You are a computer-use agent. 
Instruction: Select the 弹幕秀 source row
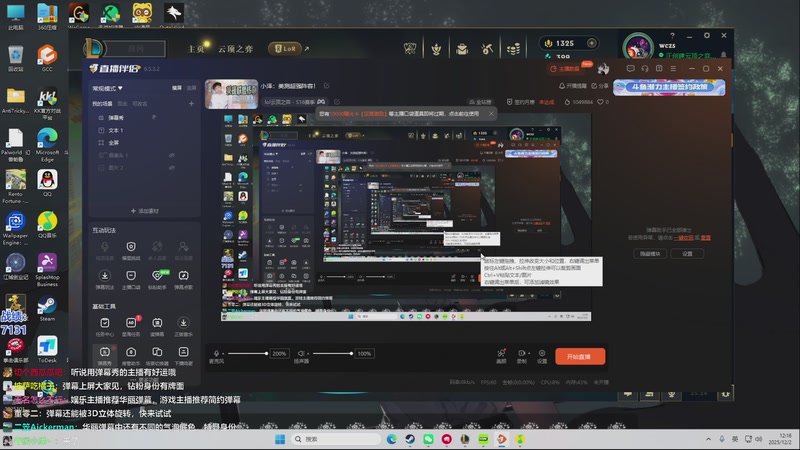[x=144, y=117]
